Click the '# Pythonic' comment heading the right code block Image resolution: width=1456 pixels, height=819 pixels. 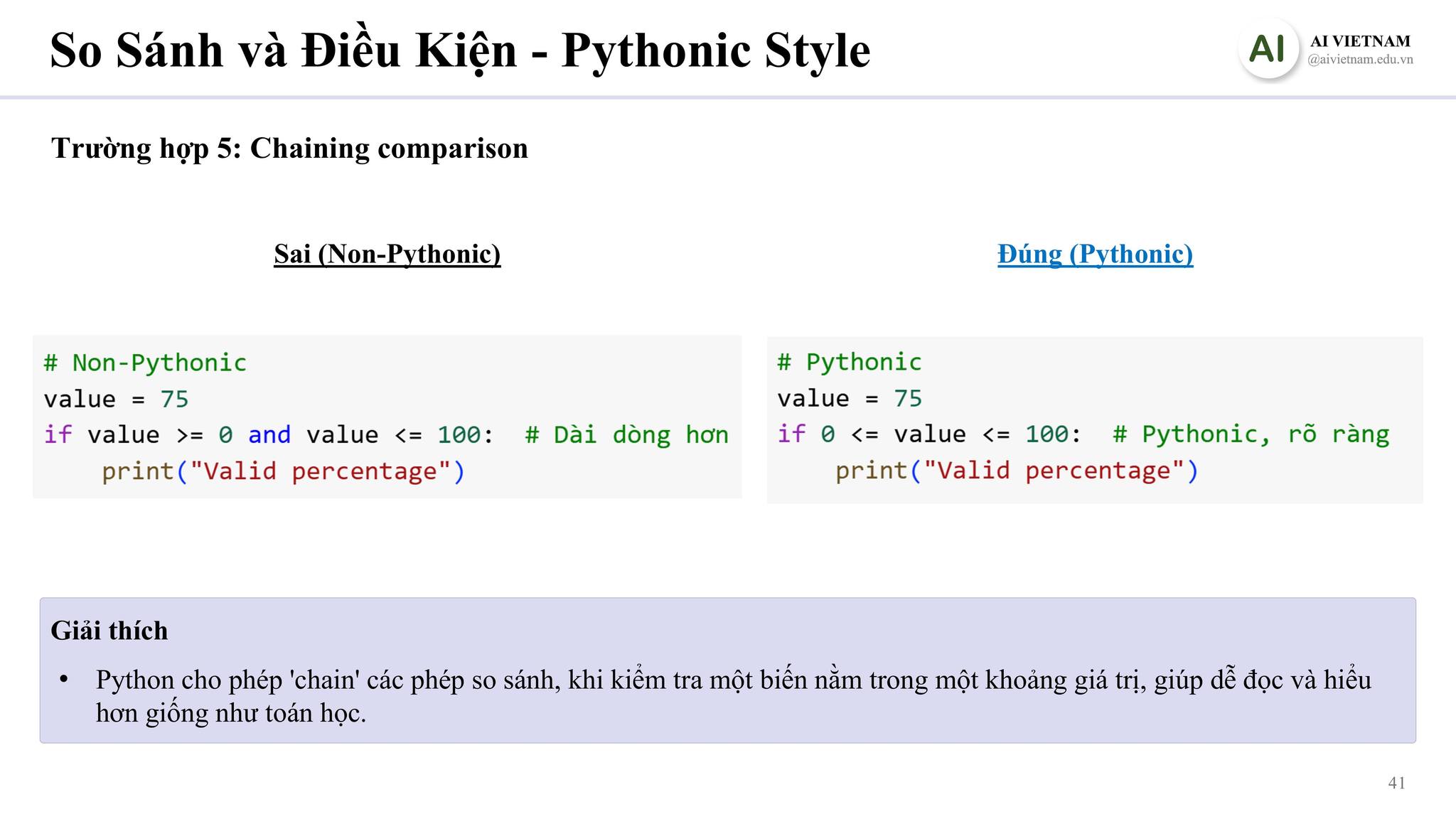click(x=850, y=362)
